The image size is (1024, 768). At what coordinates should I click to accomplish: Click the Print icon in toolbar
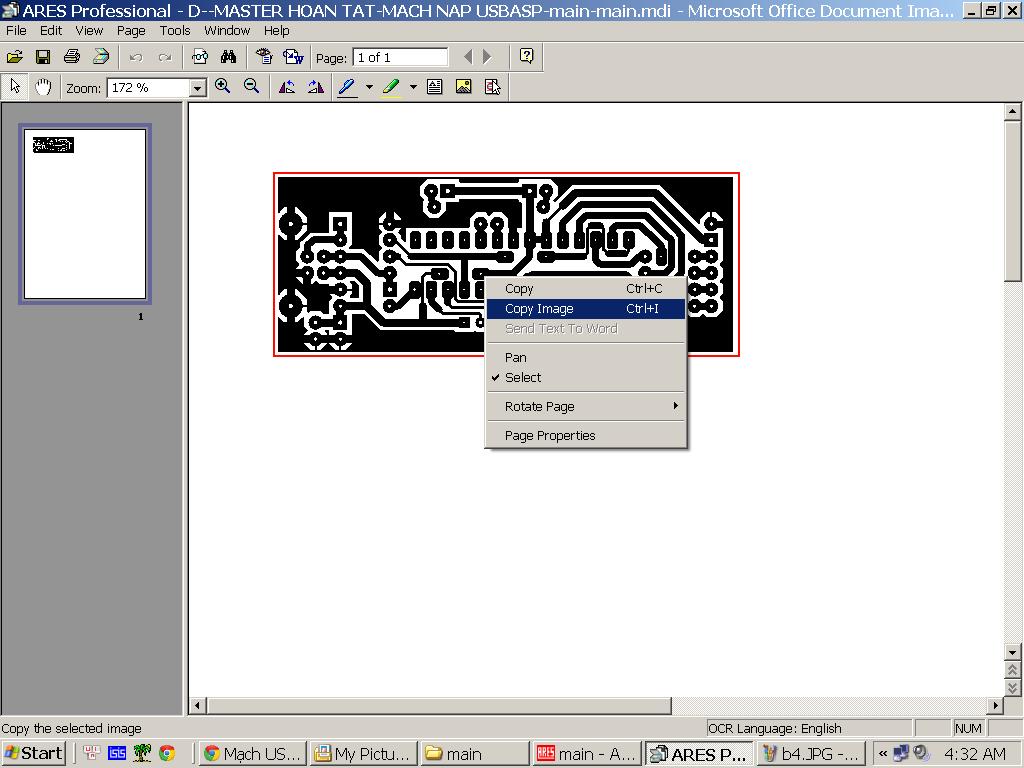tap(72, 57)
